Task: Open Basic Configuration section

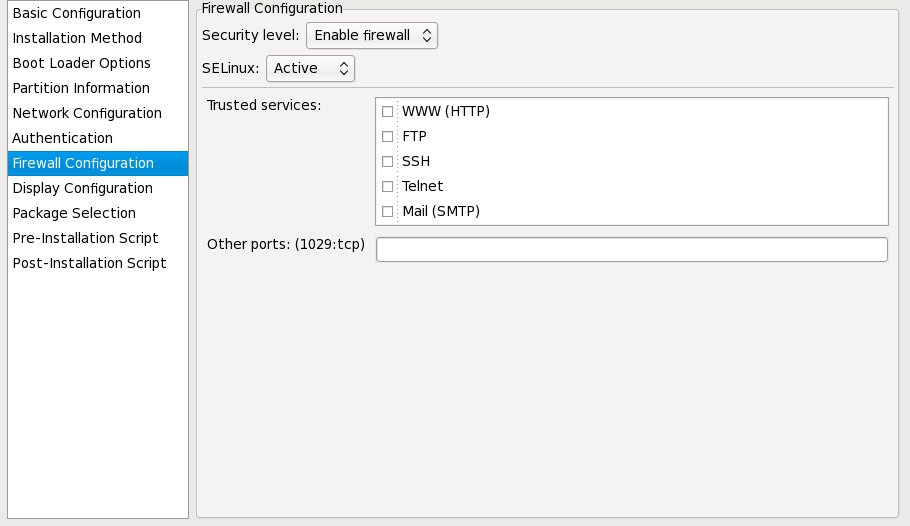Action: pyautogui.click(x=76, y=13)
